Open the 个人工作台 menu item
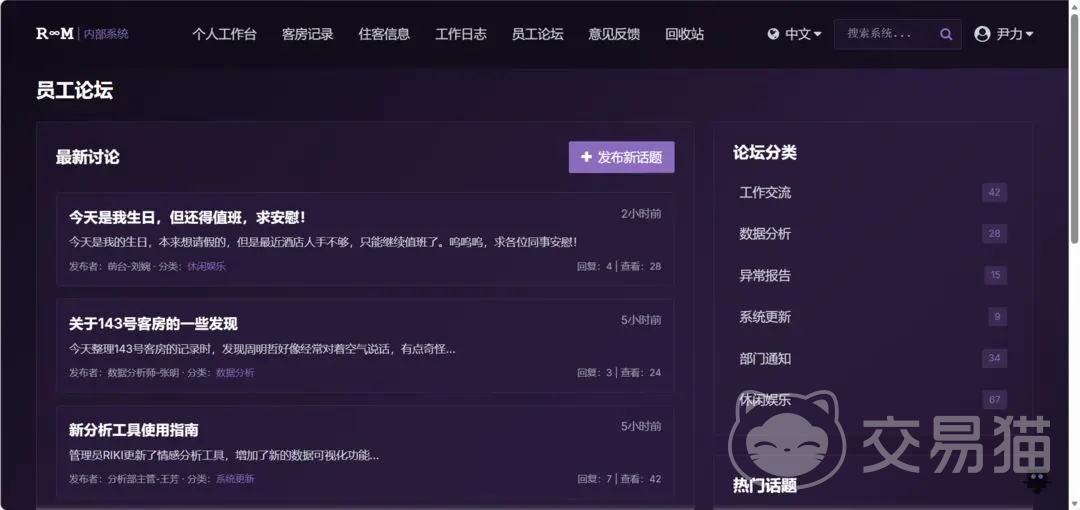Image resolution: width=1080 pixels, height=510 pixels. tap(224, 34)
